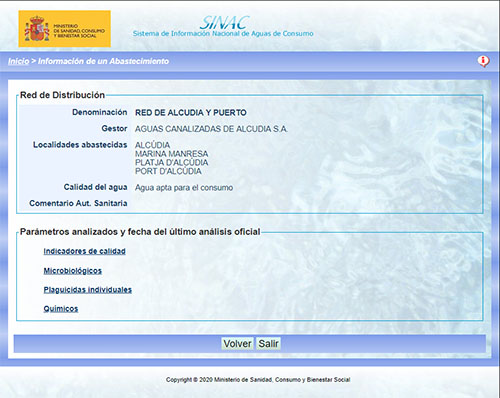
Task: Click the Calidad del agua label
Action: [x=95, y=187]
